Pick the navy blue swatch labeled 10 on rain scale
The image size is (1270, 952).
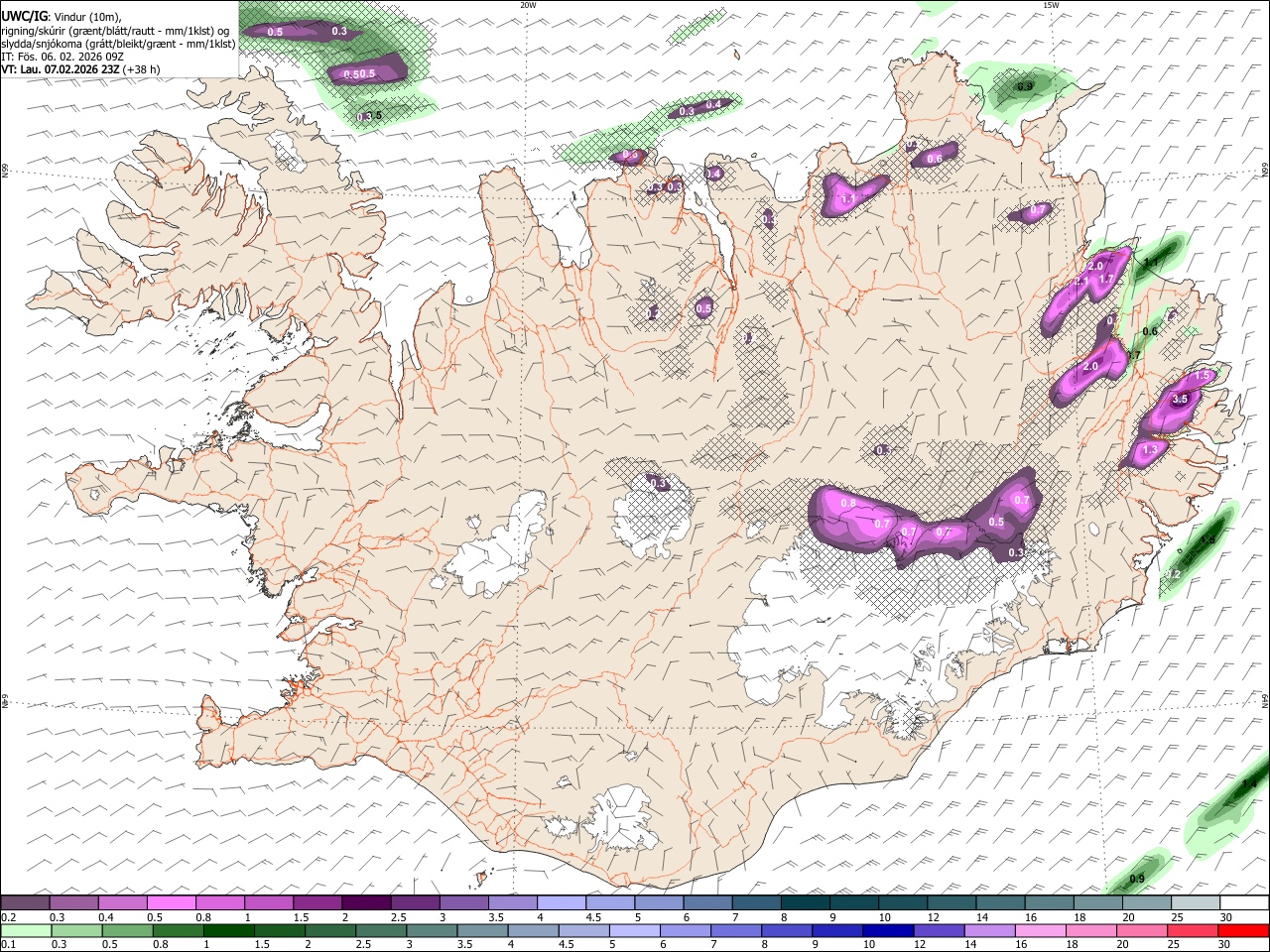(x=888, y=931)
